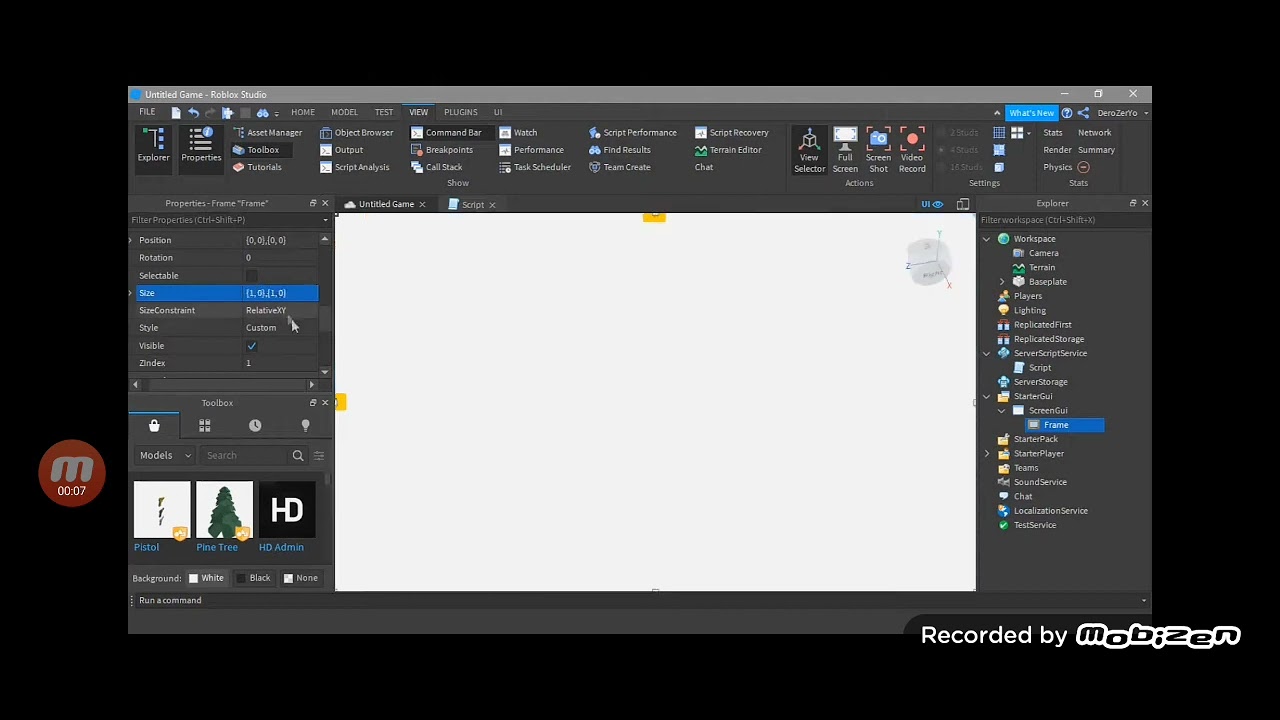
Task: Switch to the TEST ribbon tab
Action: point(384,112)
